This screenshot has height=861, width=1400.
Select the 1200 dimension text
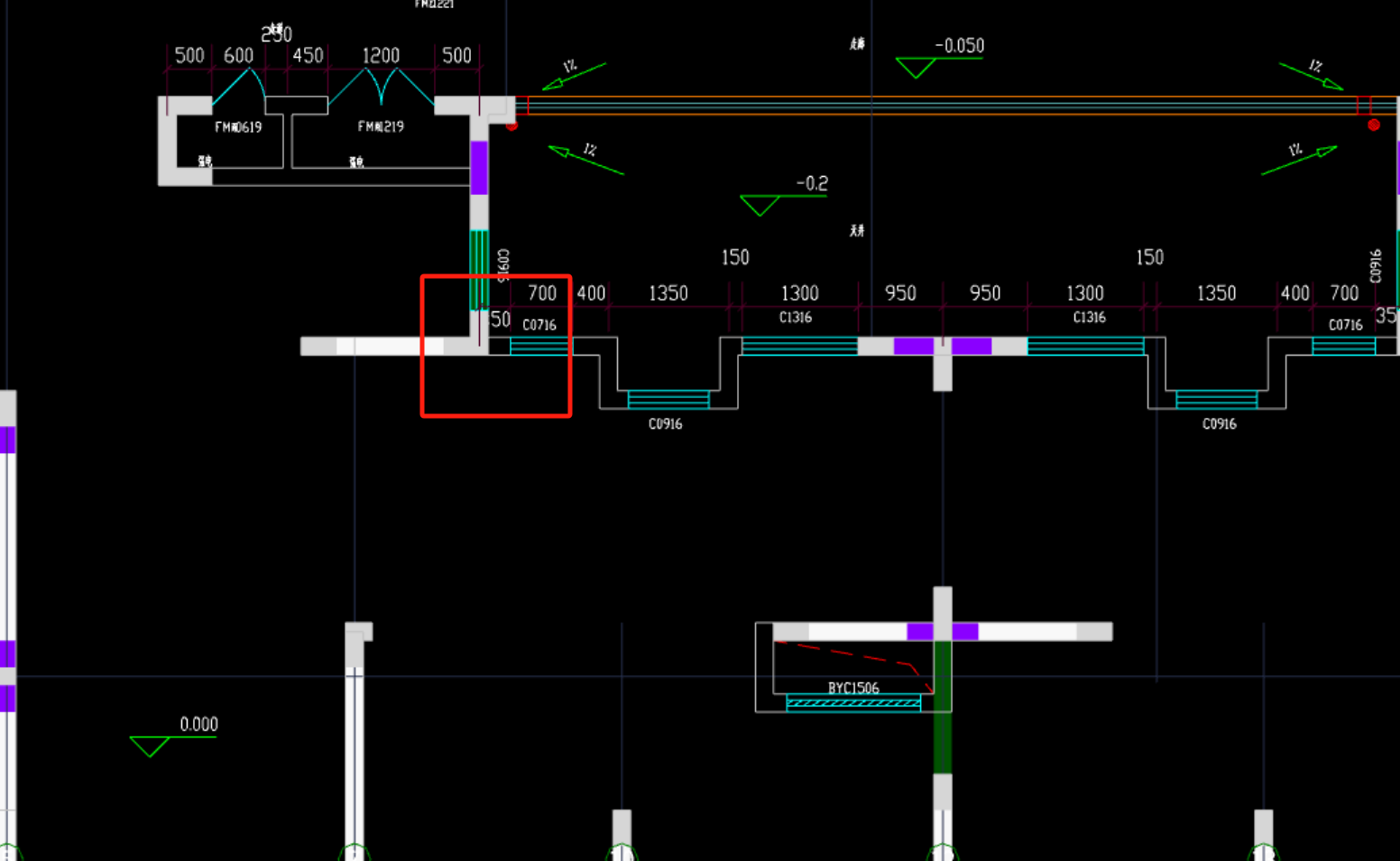381,56
